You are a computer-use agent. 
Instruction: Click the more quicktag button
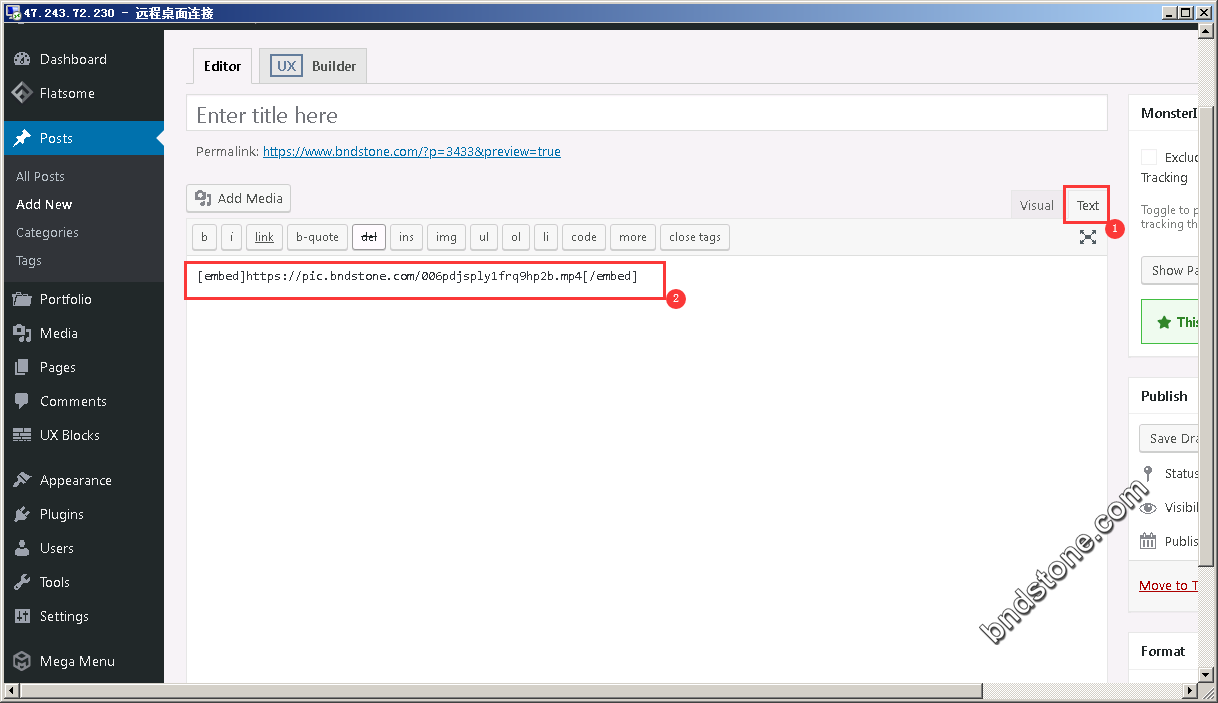click(633, 237)
